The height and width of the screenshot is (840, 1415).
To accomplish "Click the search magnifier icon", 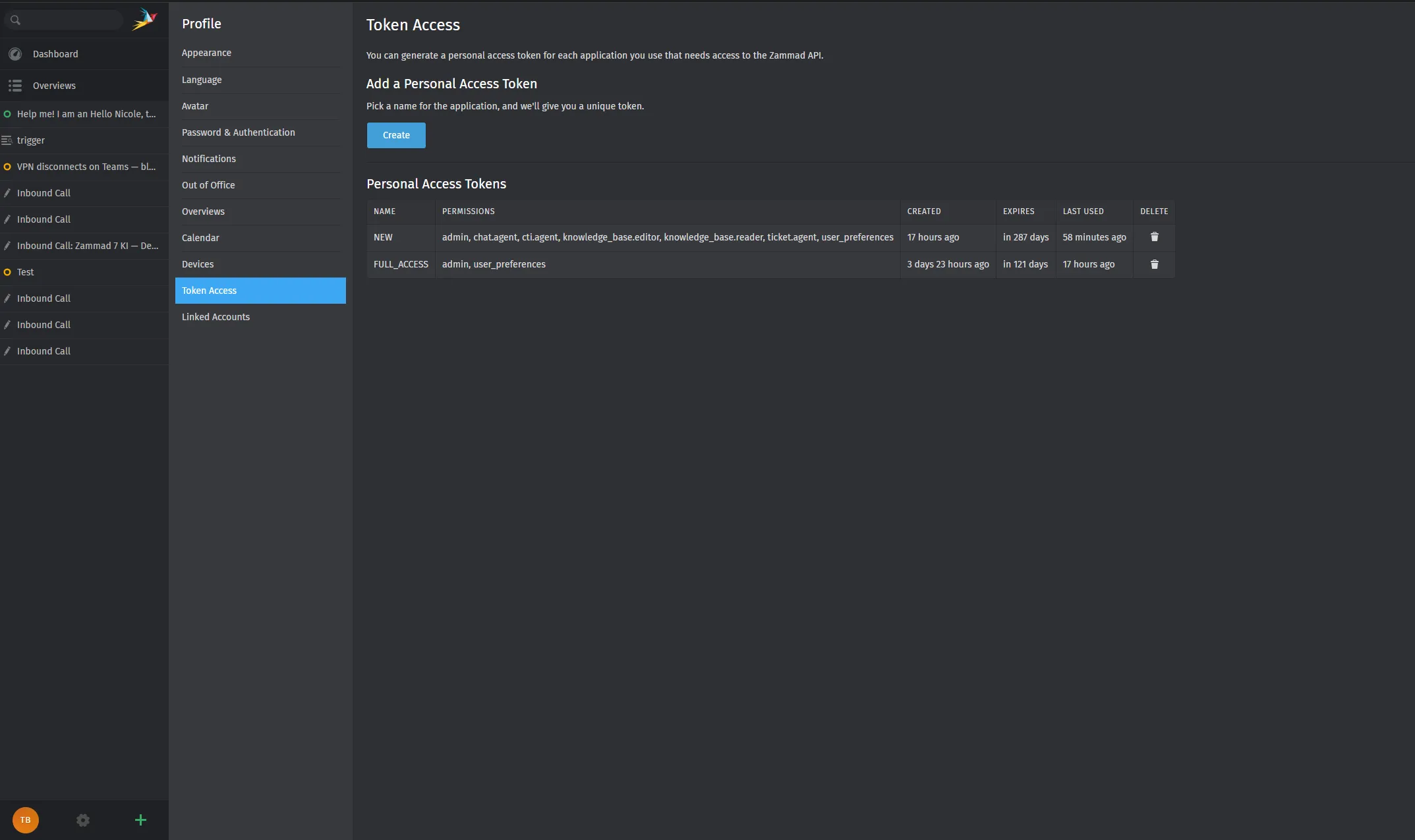I will coord(15,20).
